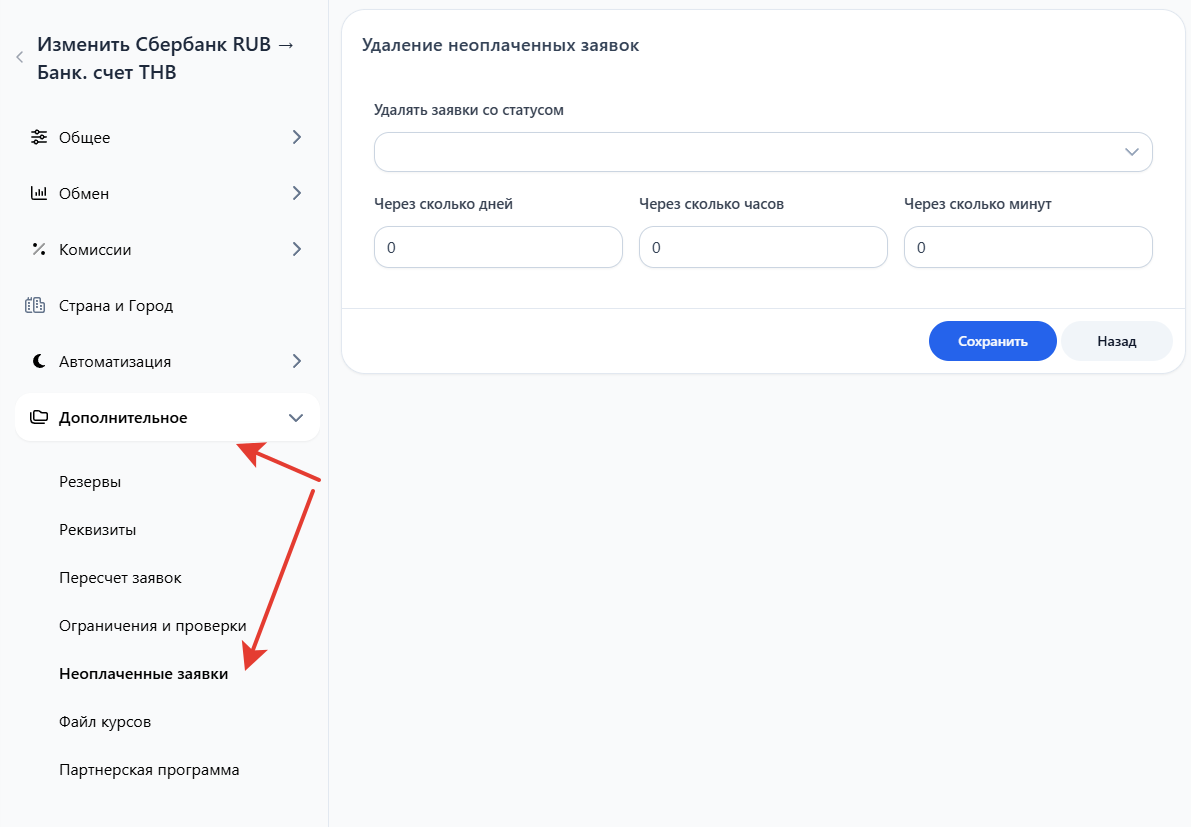Click the sliders icon next to Общее
1191x827 pixels.
coord(39,137)
